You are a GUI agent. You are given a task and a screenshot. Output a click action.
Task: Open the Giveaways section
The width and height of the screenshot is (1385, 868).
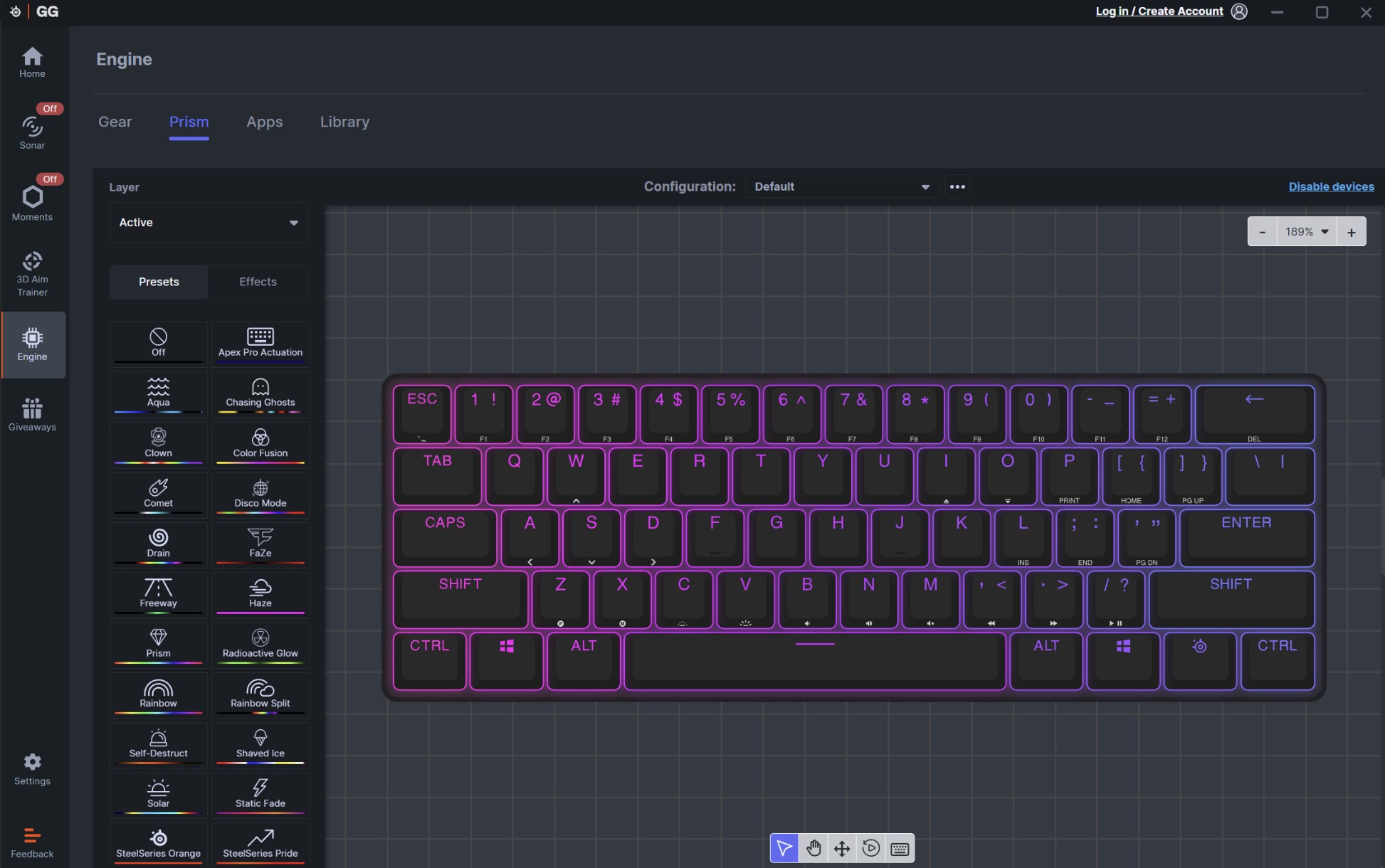[32, 414]
